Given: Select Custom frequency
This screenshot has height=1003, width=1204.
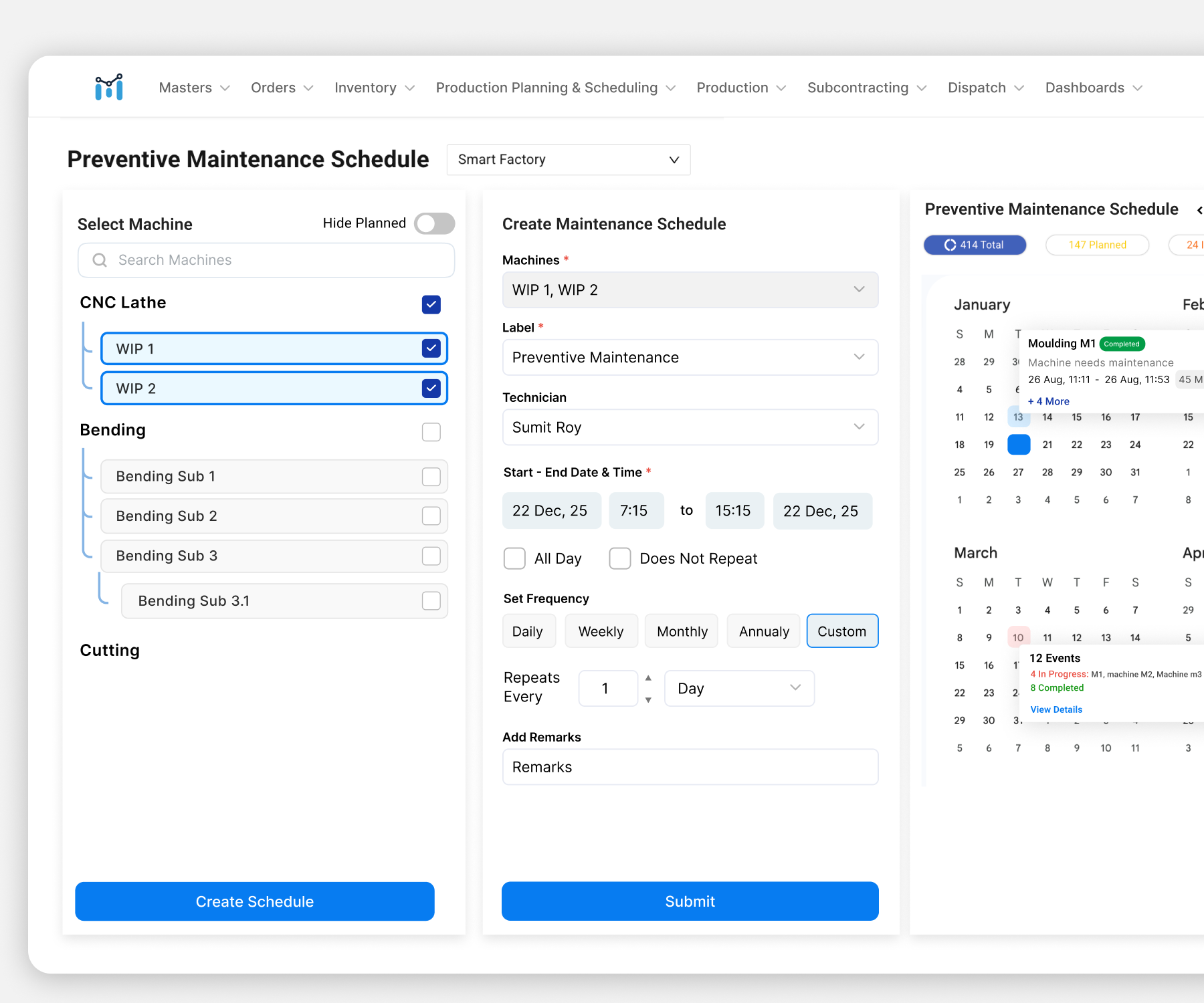Looking at the screenshot, I should [842, 631].
